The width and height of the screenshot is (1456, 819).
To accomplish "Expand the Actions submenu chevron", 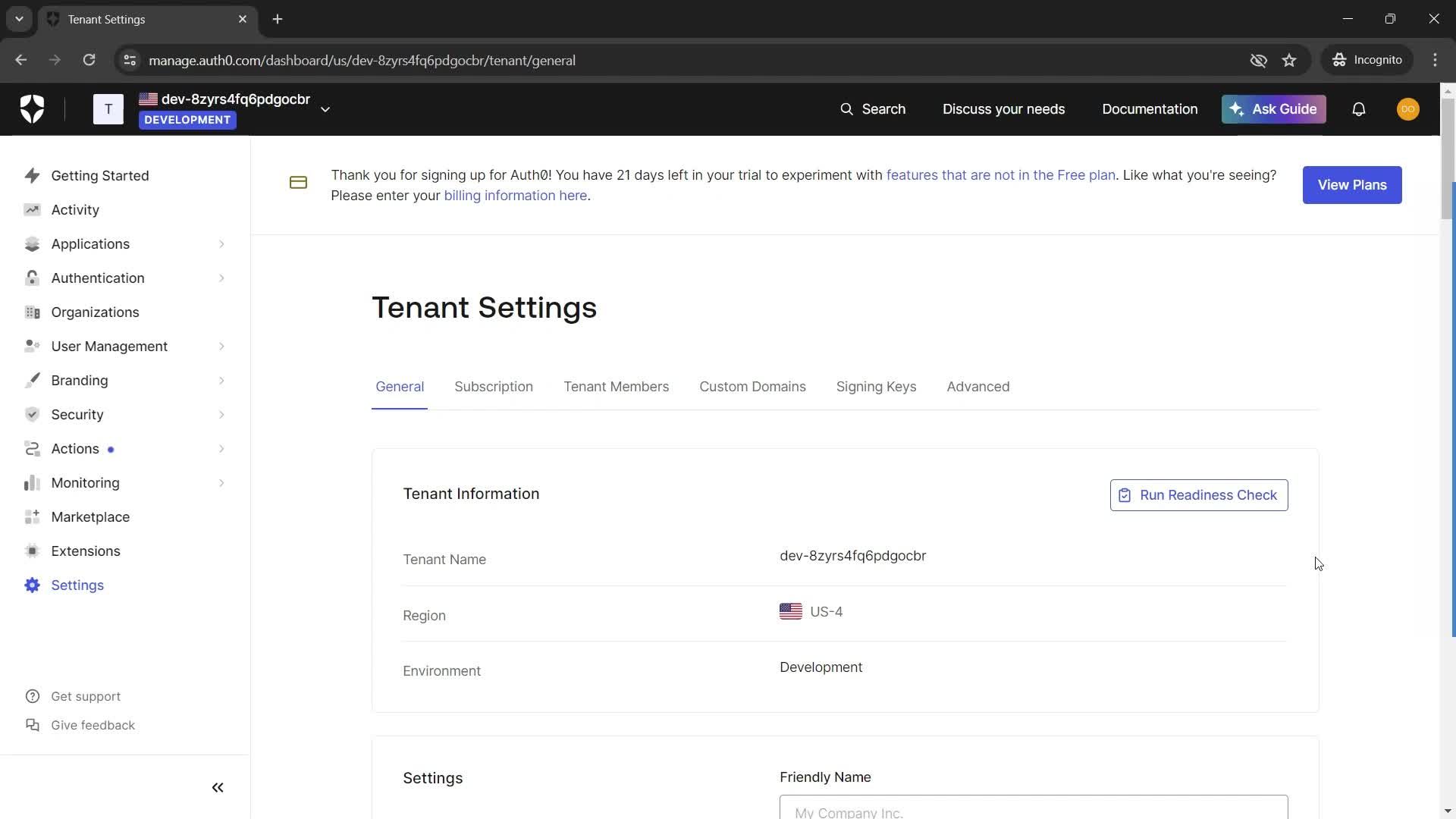I will [221, 449].
